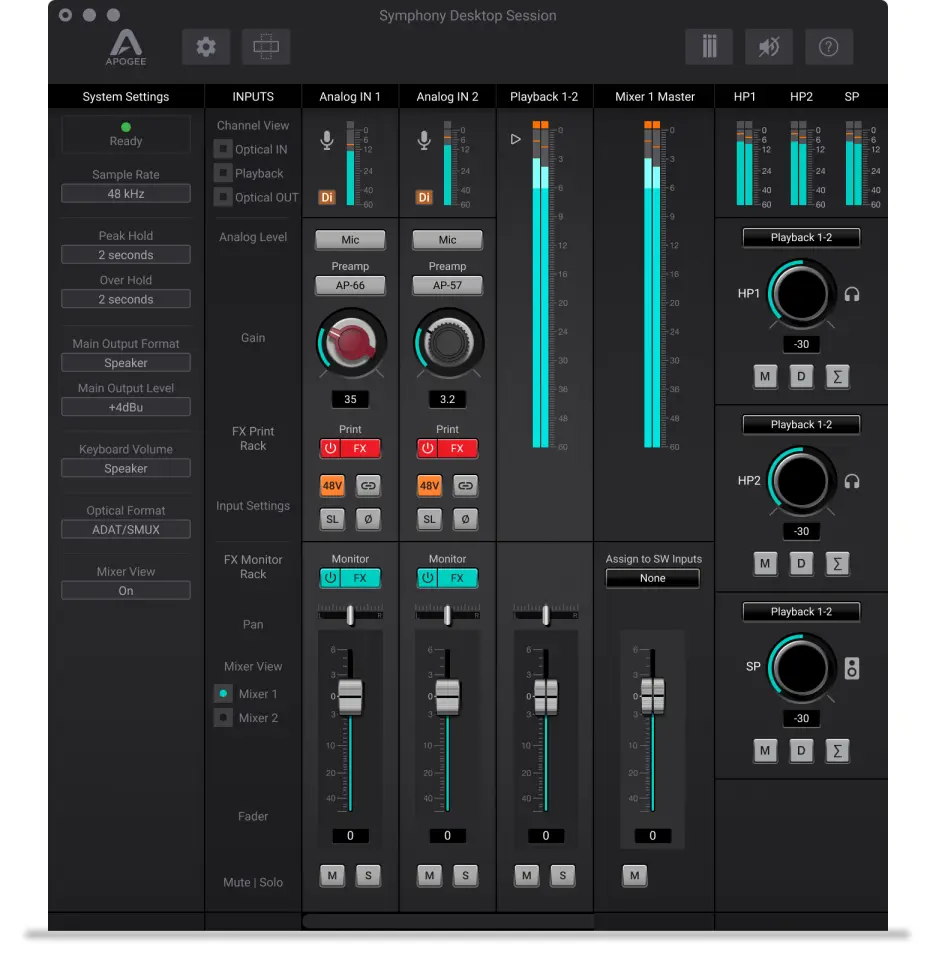Open the help question mark icon
The width and height of the screenshot is (936, 968).
pos(828,47)
